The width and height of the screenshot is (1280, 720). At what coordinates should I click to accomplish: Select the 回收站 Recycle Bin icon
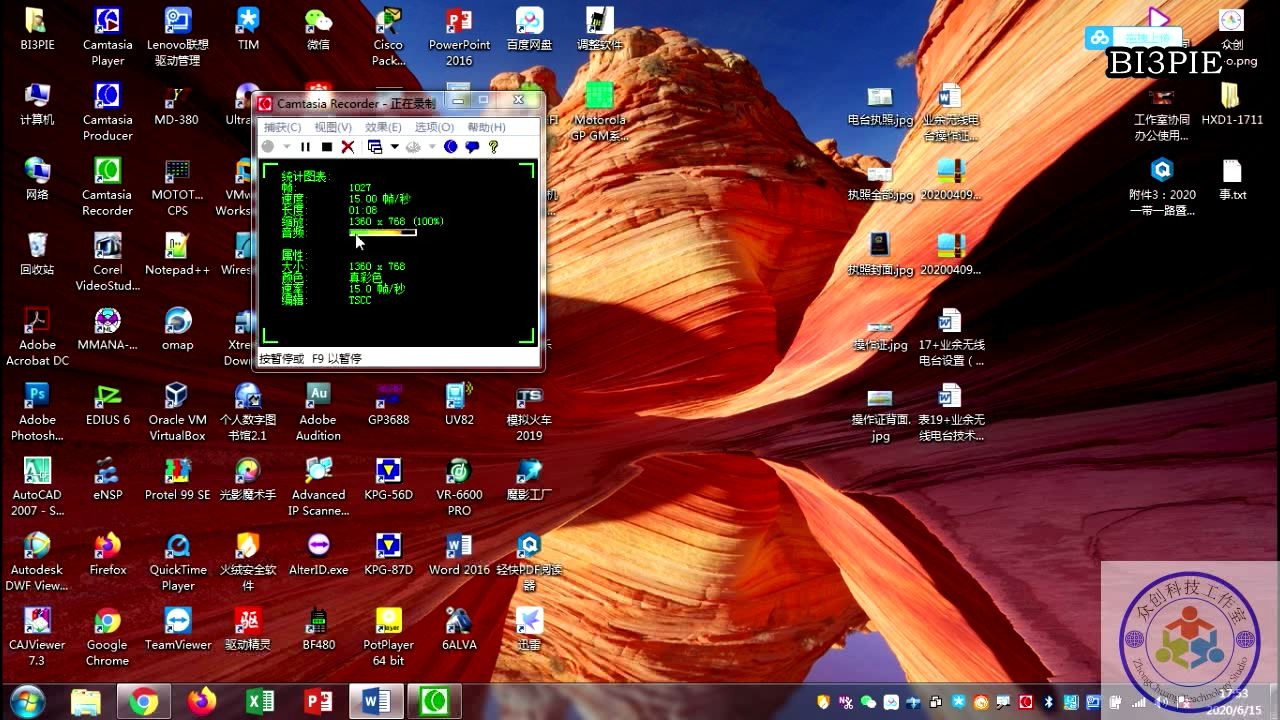37,254
